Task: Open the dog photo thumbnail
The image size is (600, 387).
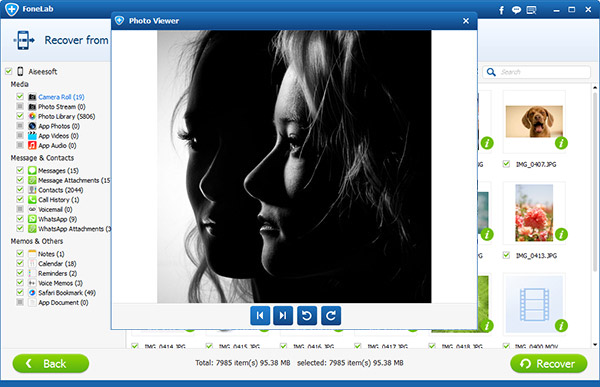Action: pyautogui.click(x=534, y=122)
